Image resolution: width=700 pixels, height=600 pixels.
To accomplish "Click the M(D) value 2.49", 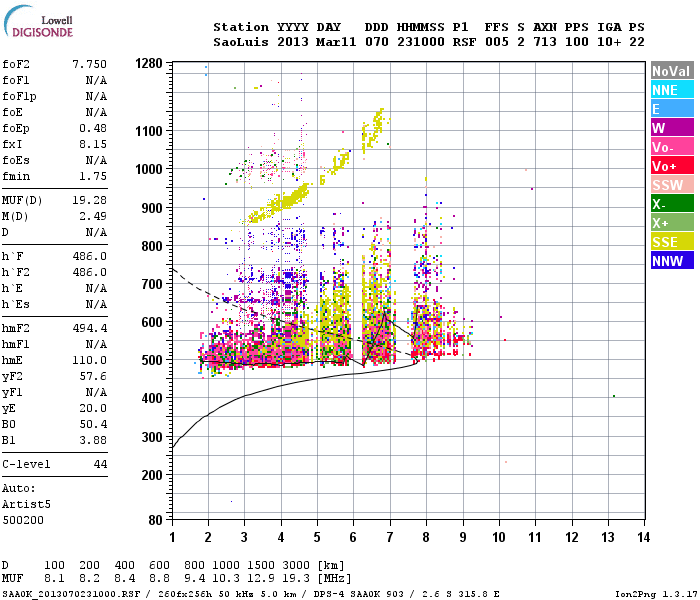I will pyautogui.click(x=93, y=216).
